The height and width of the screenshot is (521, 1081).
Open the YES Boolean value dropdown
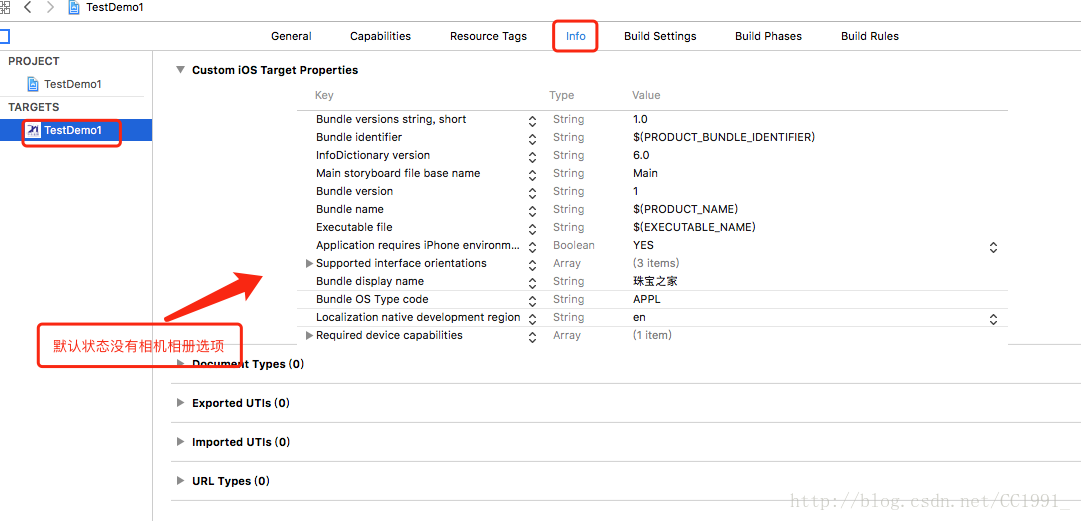click(x=993, y=247)
